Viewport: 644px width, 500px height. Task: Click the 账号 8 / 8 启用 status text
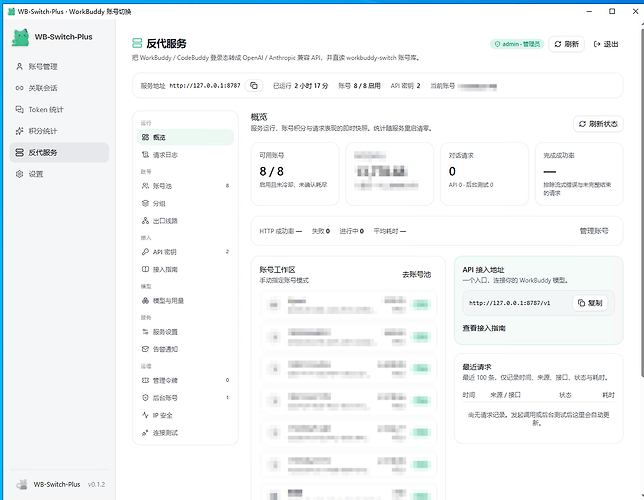click(x=359, y=86)
